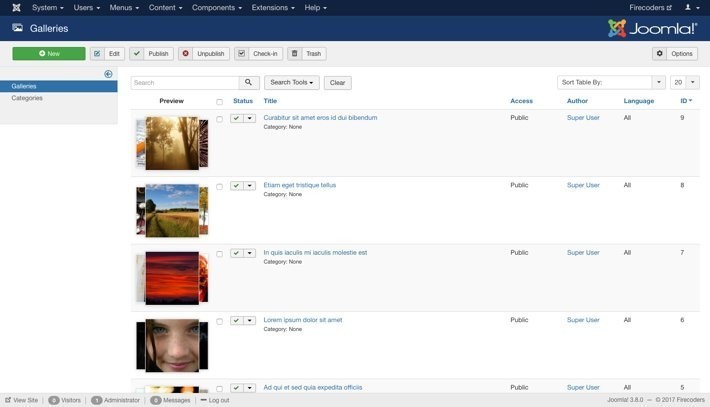Viewport: 710px width, 407px height.
Task: Open the Components menu
Action: tap(217, 8)
